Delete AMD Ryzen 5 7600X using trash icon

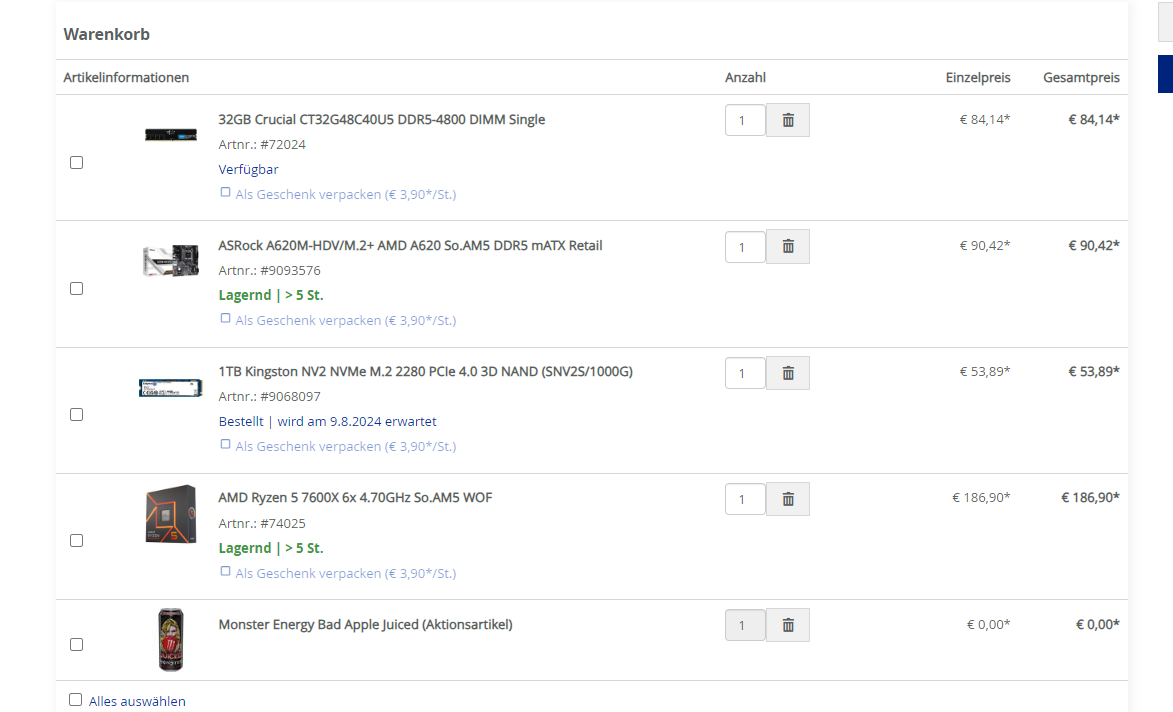pyautogui.click(x=788, y=499)
